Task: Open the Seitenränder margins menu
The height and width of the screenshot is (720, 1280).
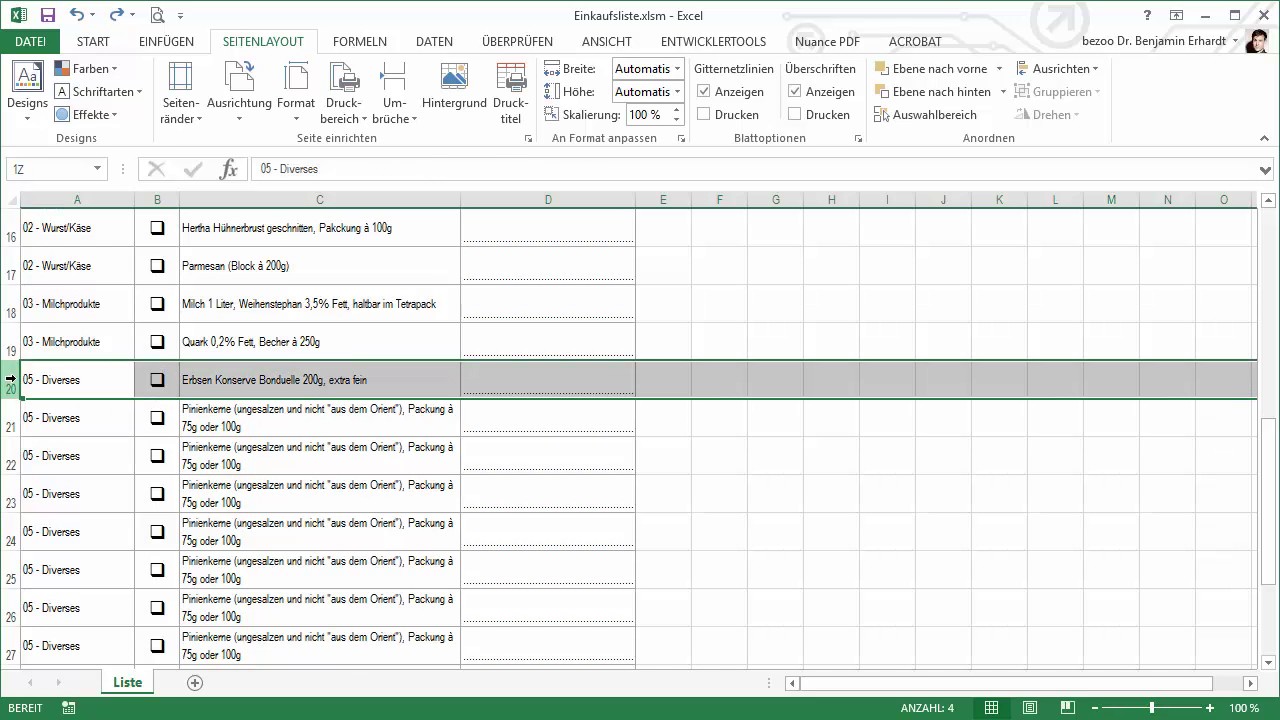Action: [x=181, y=92]
